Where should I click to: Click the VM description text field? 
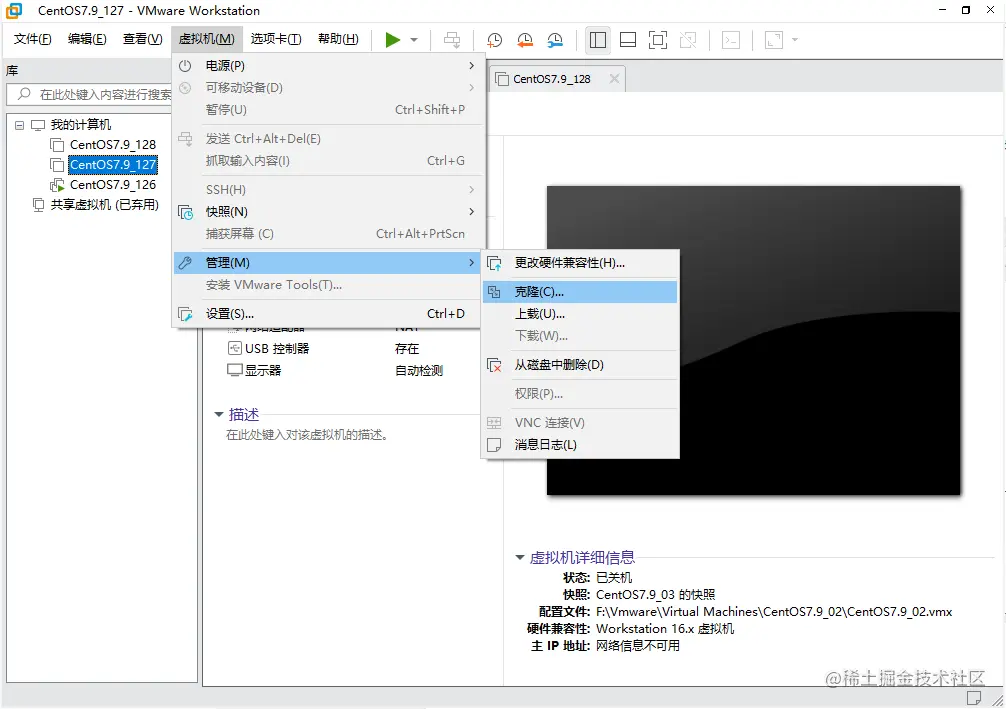click(307, 435)
